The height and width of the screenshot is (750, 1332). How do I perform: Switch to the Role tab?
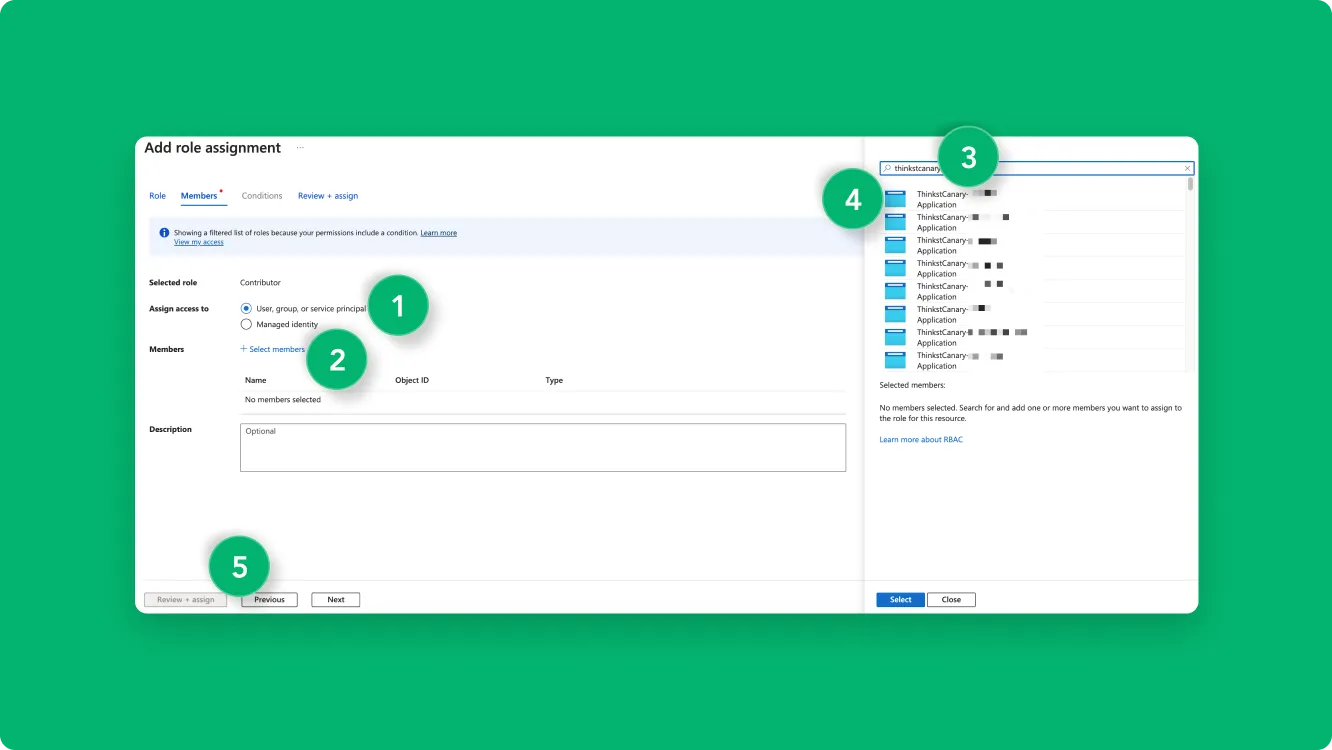(x=157, y=196)
